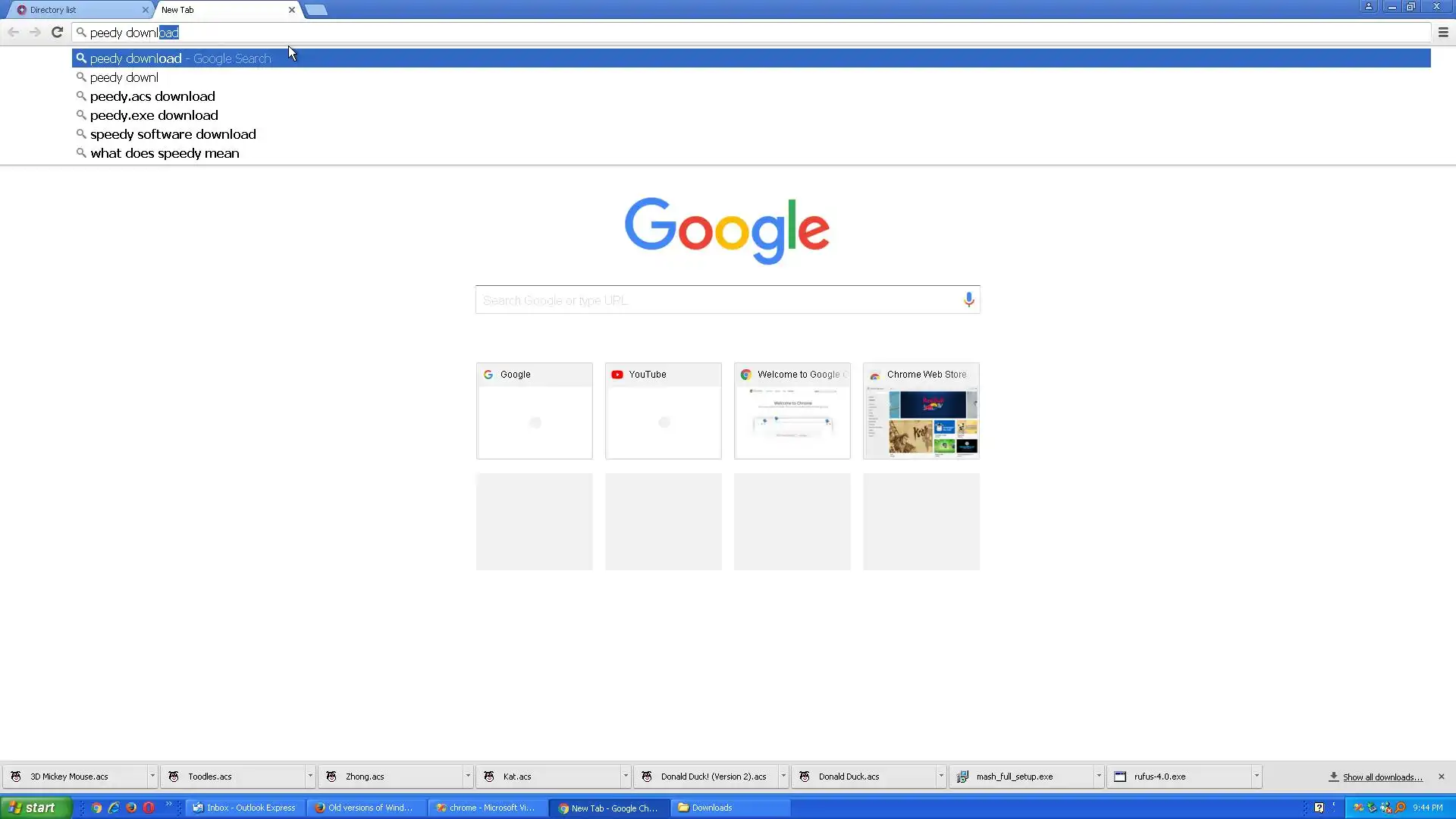Viewport: 1456px width, 819px height.
Task: Open the Chrome Web Store thumbnail
Action: 921,411
